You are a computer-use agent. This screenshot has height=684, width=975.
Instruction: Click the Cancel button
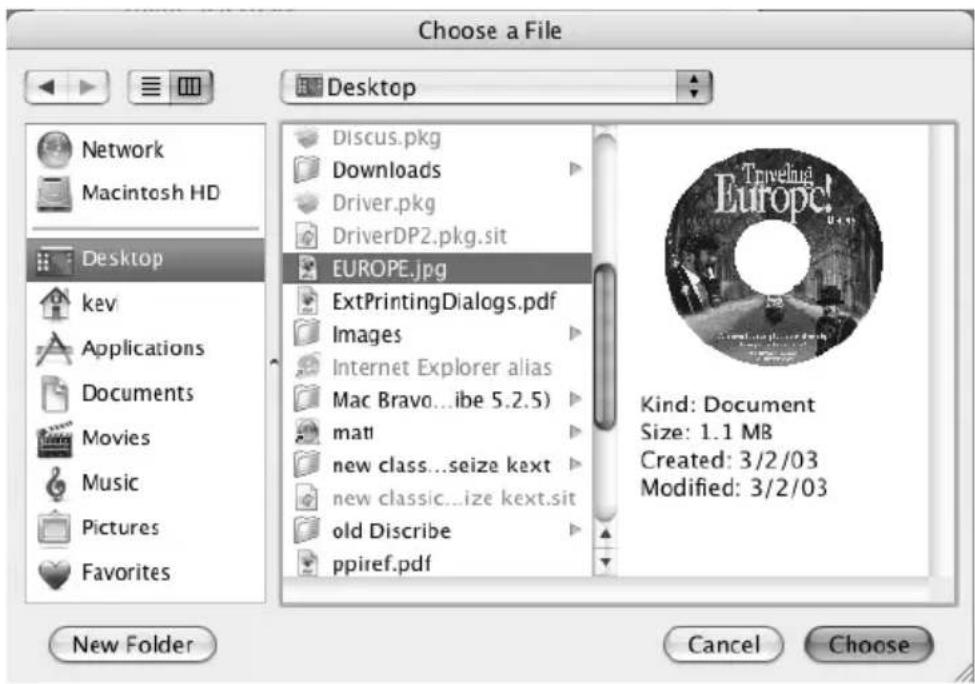pos(724,645)
